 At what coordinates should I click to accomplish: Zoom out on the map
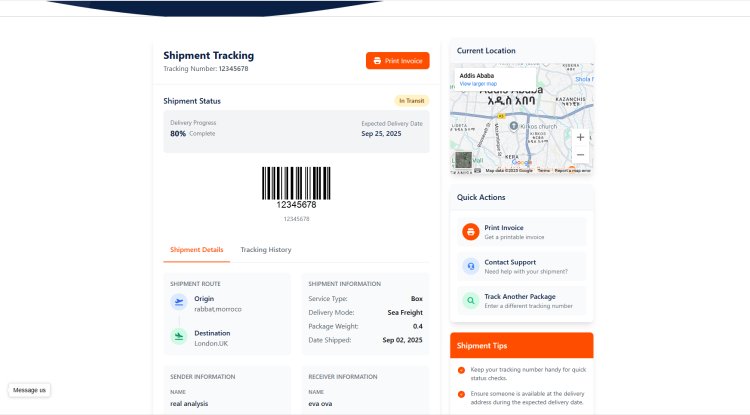pyautogui.click(x=580, y=155)
